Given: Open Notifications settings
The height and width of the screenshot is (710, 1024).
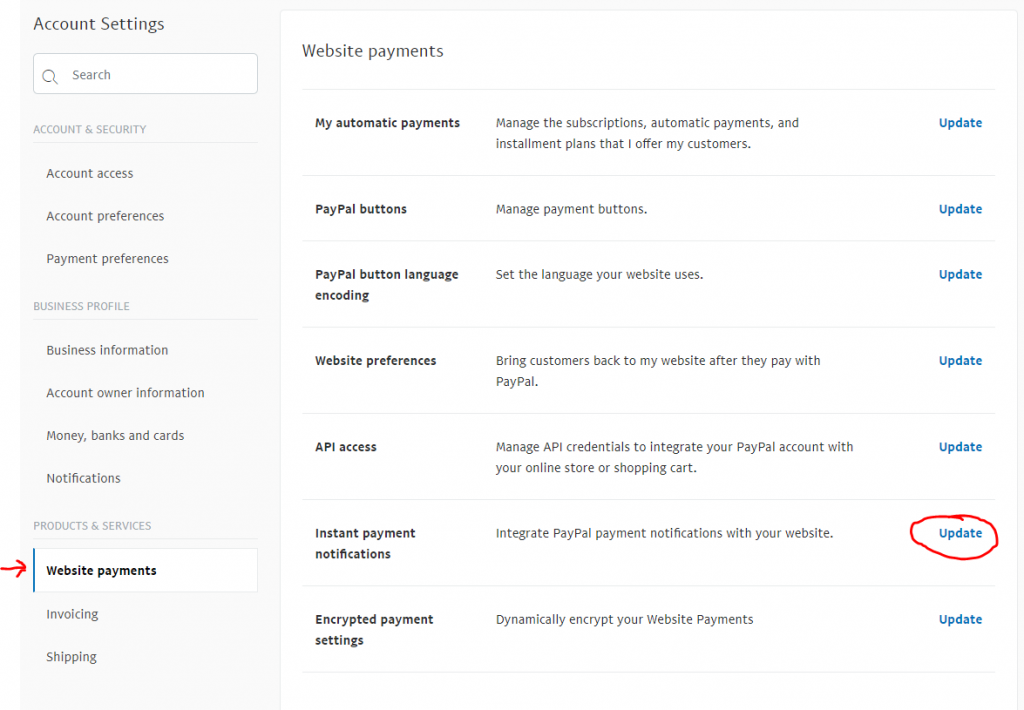Looking at the screenshot, I should (84, 478).
